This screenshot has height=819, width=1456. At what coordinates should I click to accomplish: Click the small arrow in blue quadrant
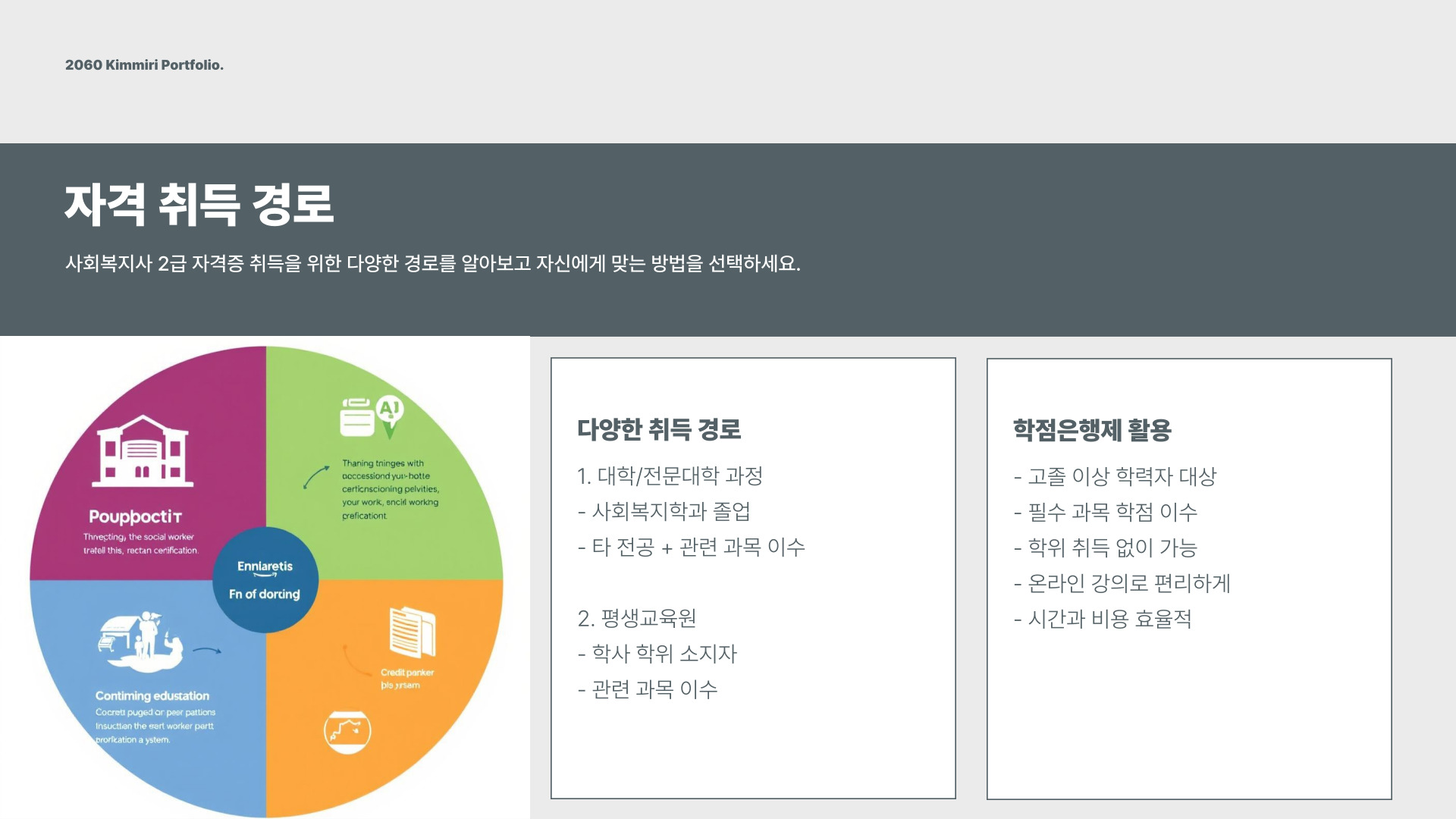[207, 651]
